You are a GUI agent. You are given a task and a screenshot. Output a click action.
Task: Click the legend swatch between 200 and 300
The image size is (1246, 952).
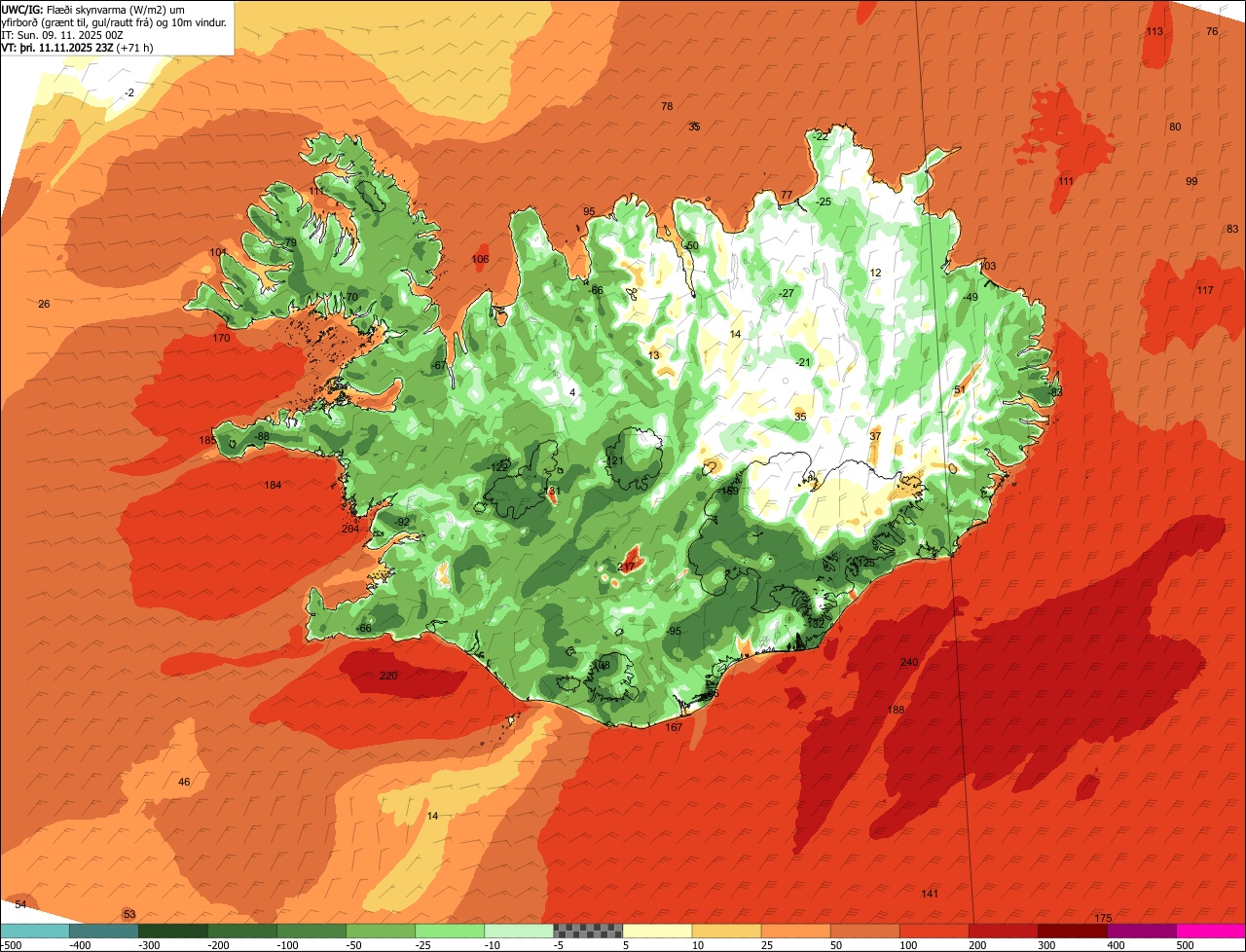pos(1003,931)
